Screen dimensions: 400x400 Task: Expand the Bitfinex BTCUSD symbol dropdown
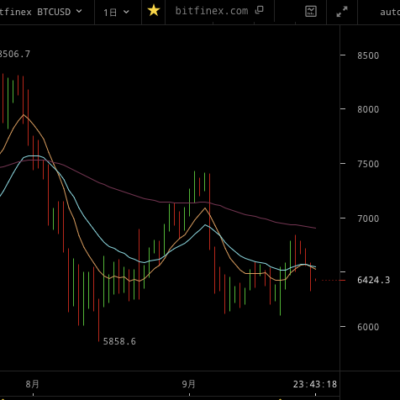tap(41, 12)
